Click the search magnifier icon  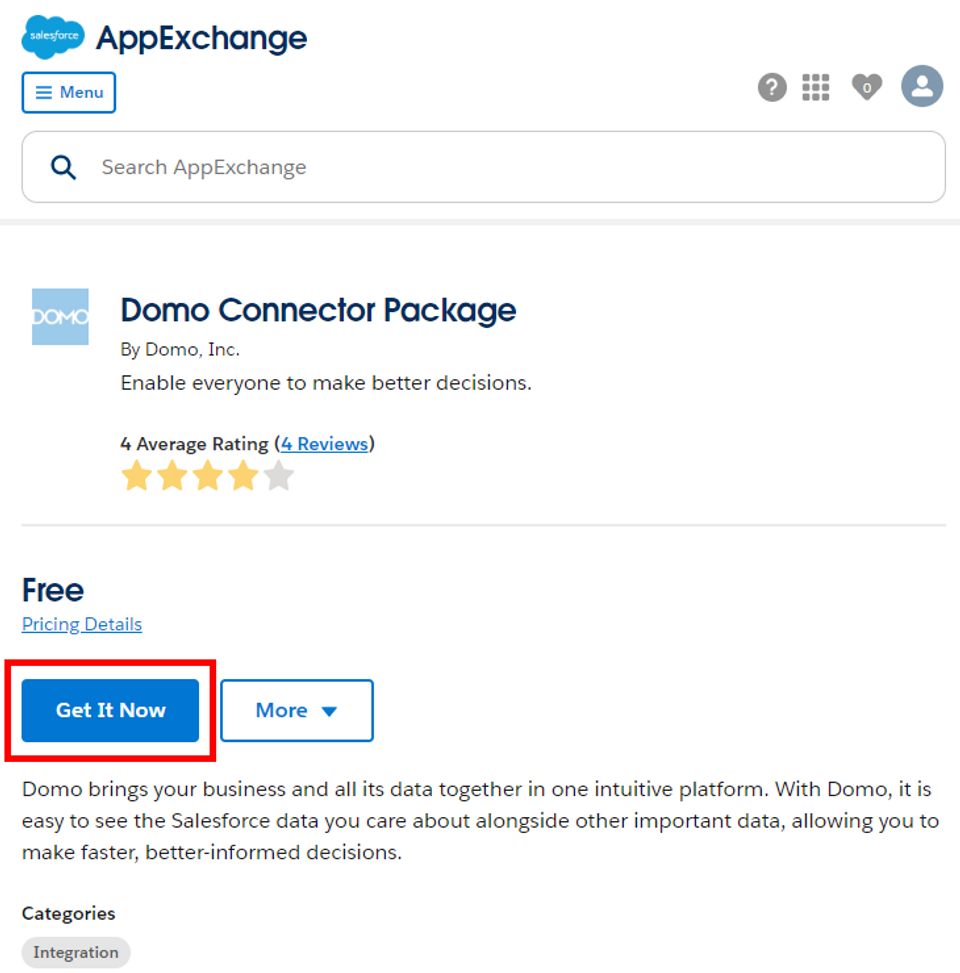click(x=63, y=168)
